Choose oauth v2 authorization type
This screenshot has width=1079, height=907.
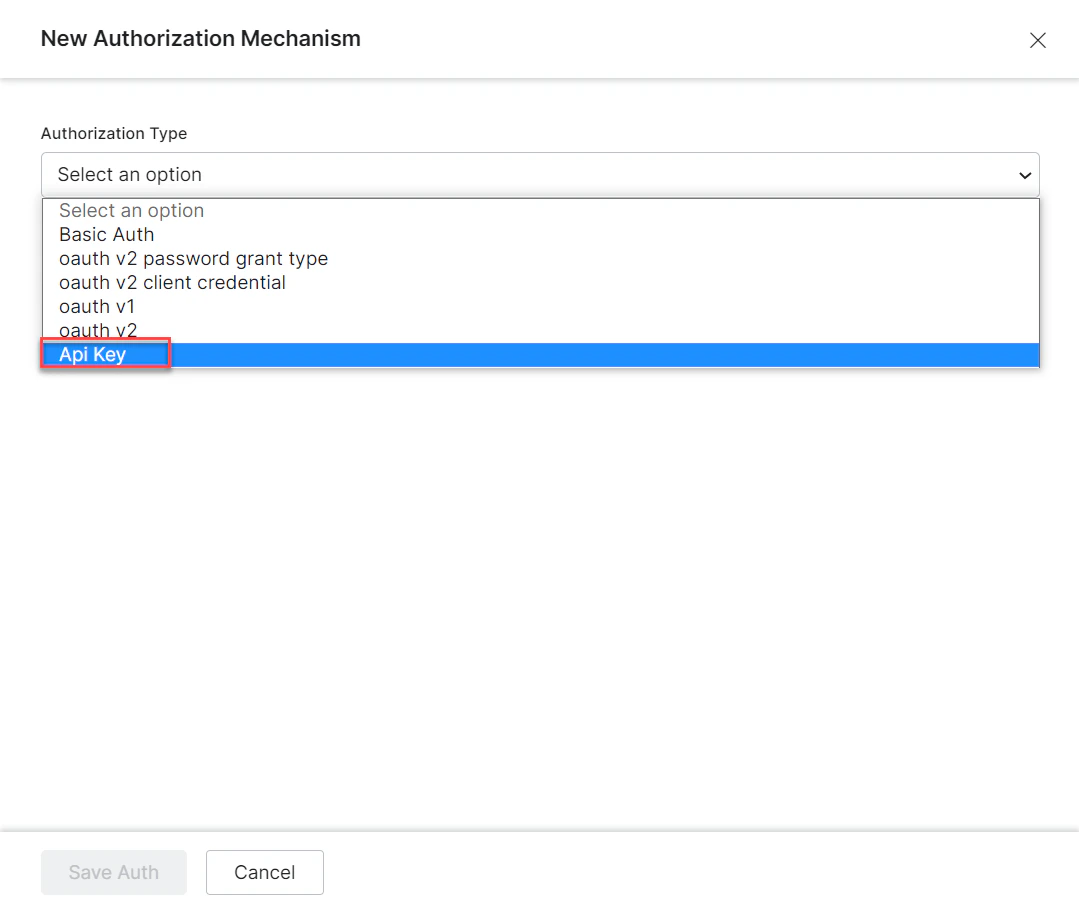coord(97,330)
